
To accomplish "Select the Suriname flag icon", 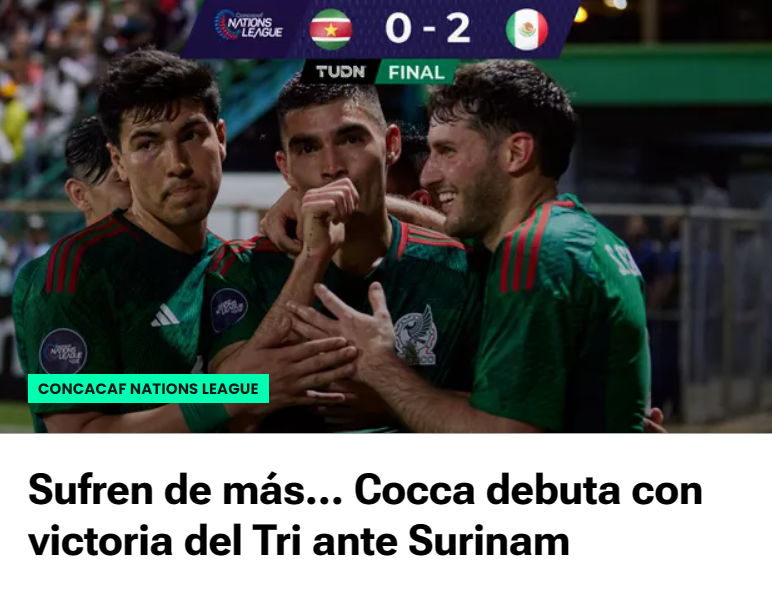I will pos(331,30).
